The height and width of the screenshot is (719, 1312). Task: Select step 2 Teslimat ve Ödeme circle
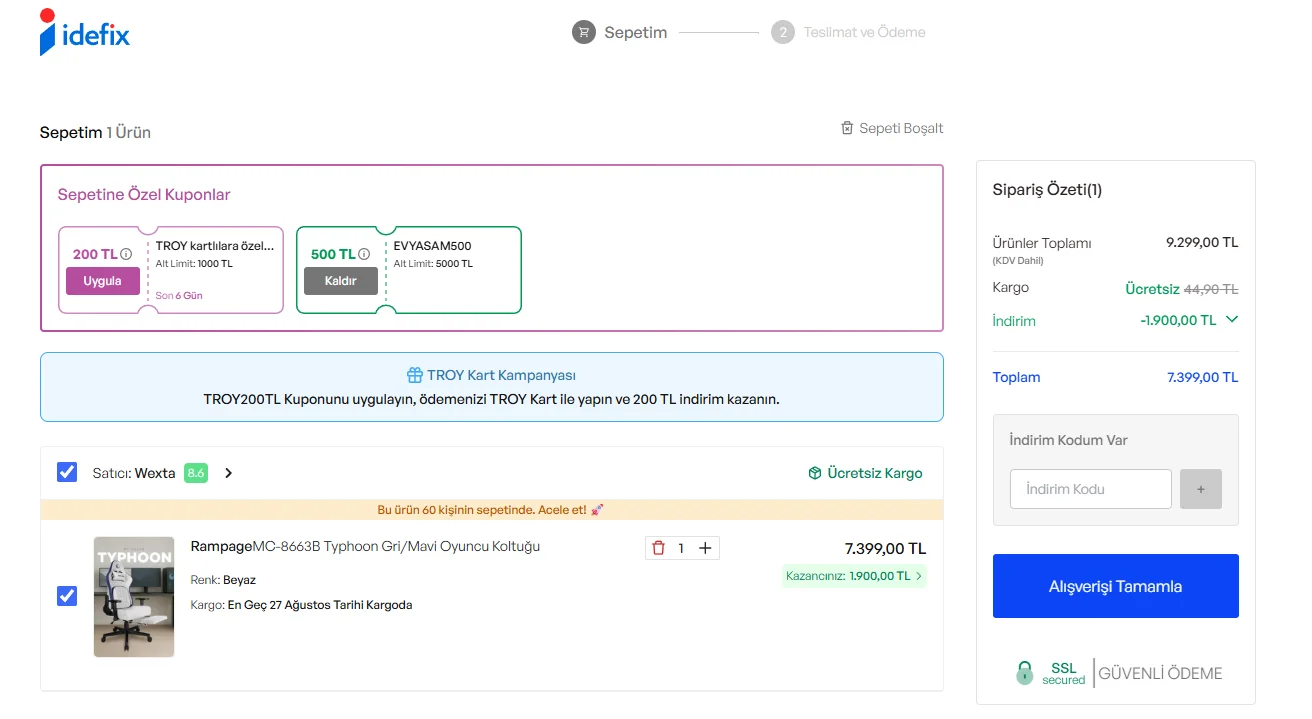click(783, 32)
